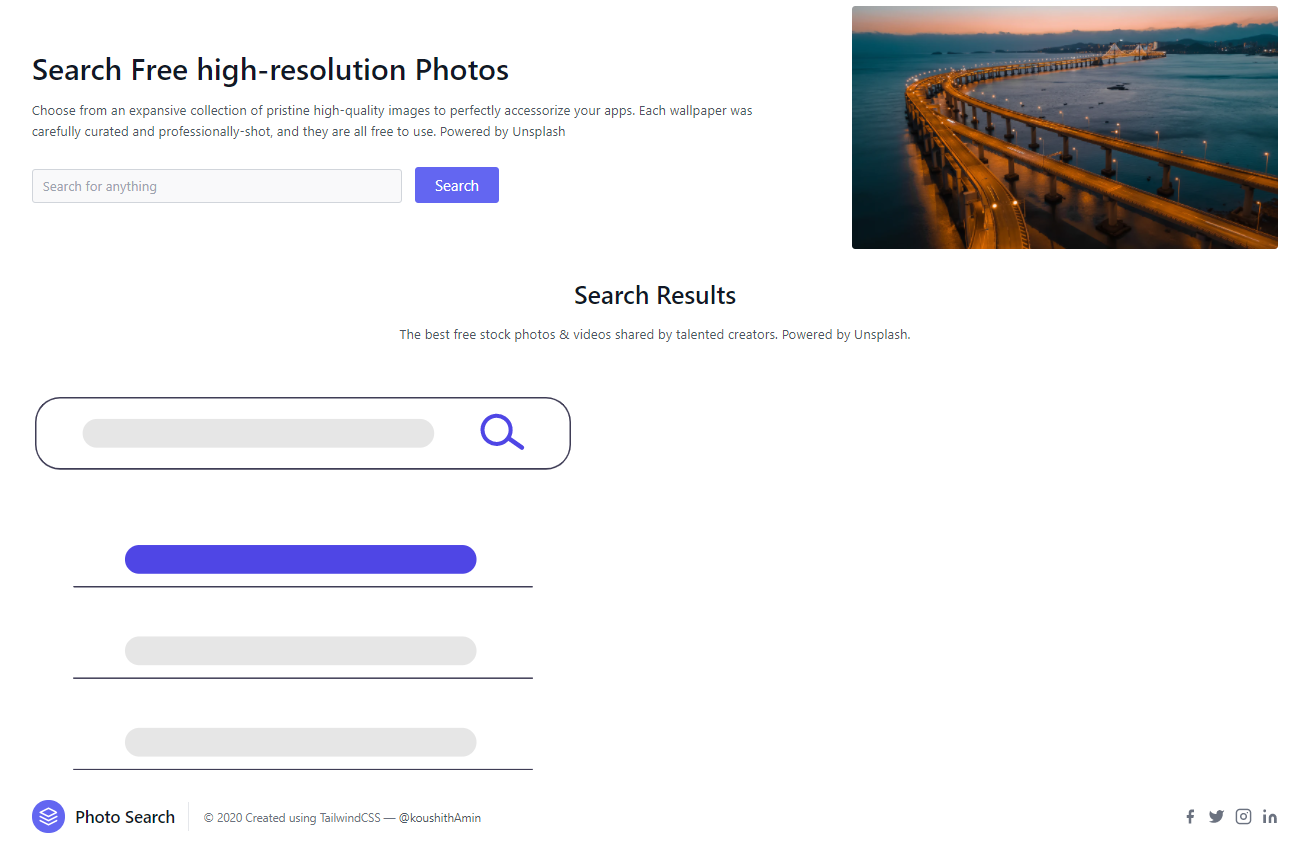Visit the @koushithAmin profile link
1307x856 pixels.
(x=440, y=818)
